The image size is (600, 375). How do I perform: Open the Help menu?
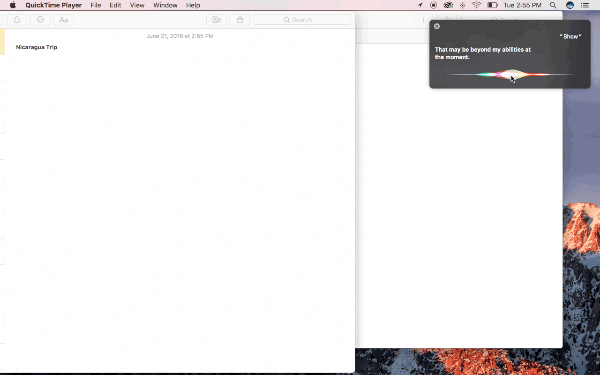[193, 5]
